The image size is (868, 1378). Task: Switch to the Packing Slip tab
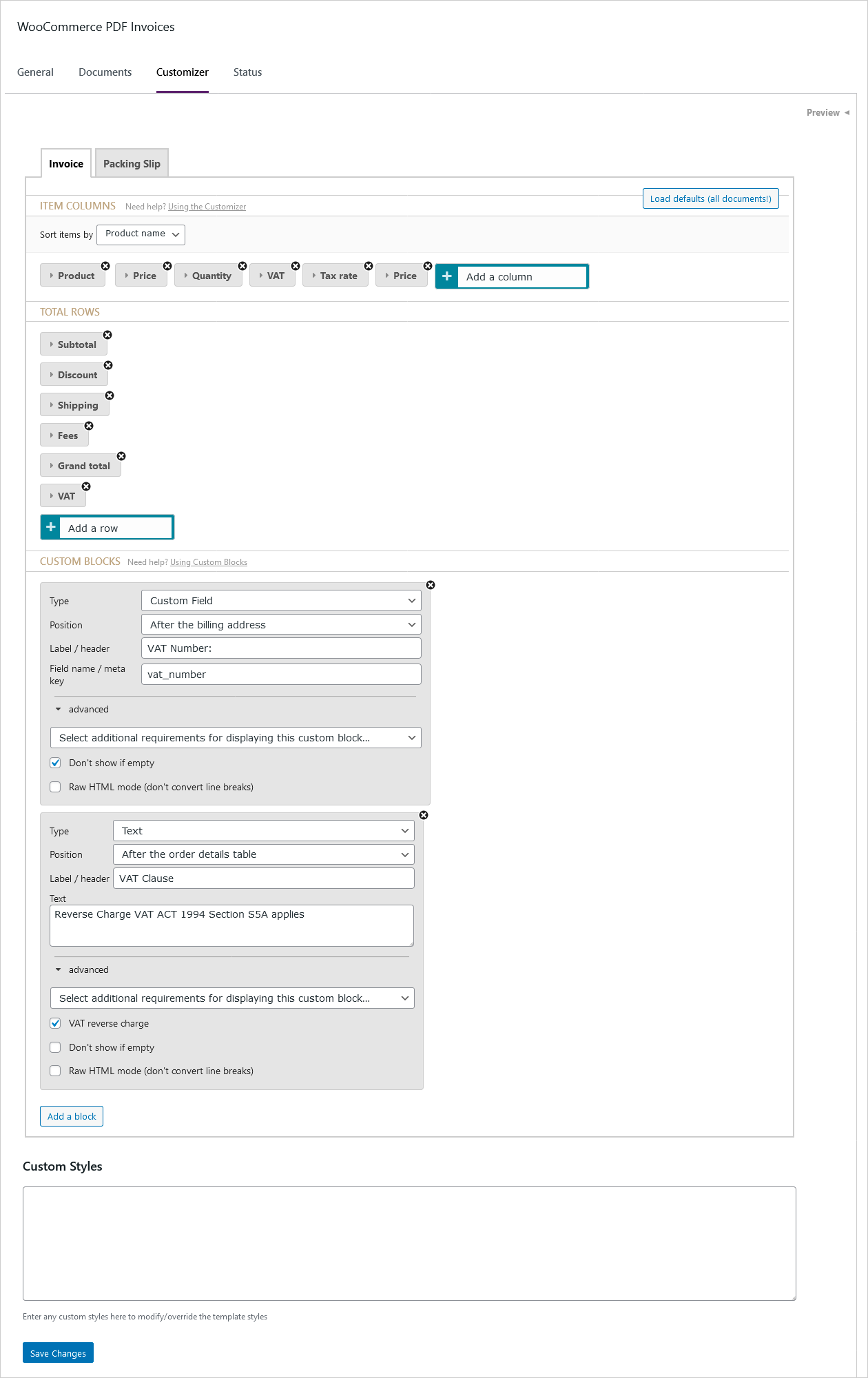click(x=132, y=164)
